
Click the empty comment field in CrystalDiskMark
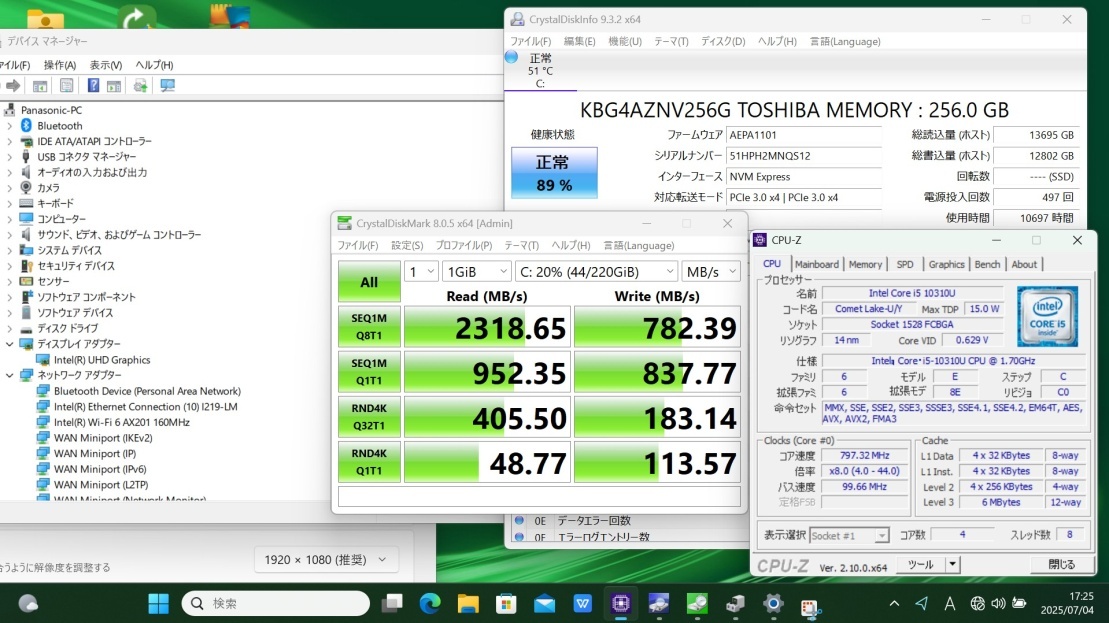click(x=539, y=496)
